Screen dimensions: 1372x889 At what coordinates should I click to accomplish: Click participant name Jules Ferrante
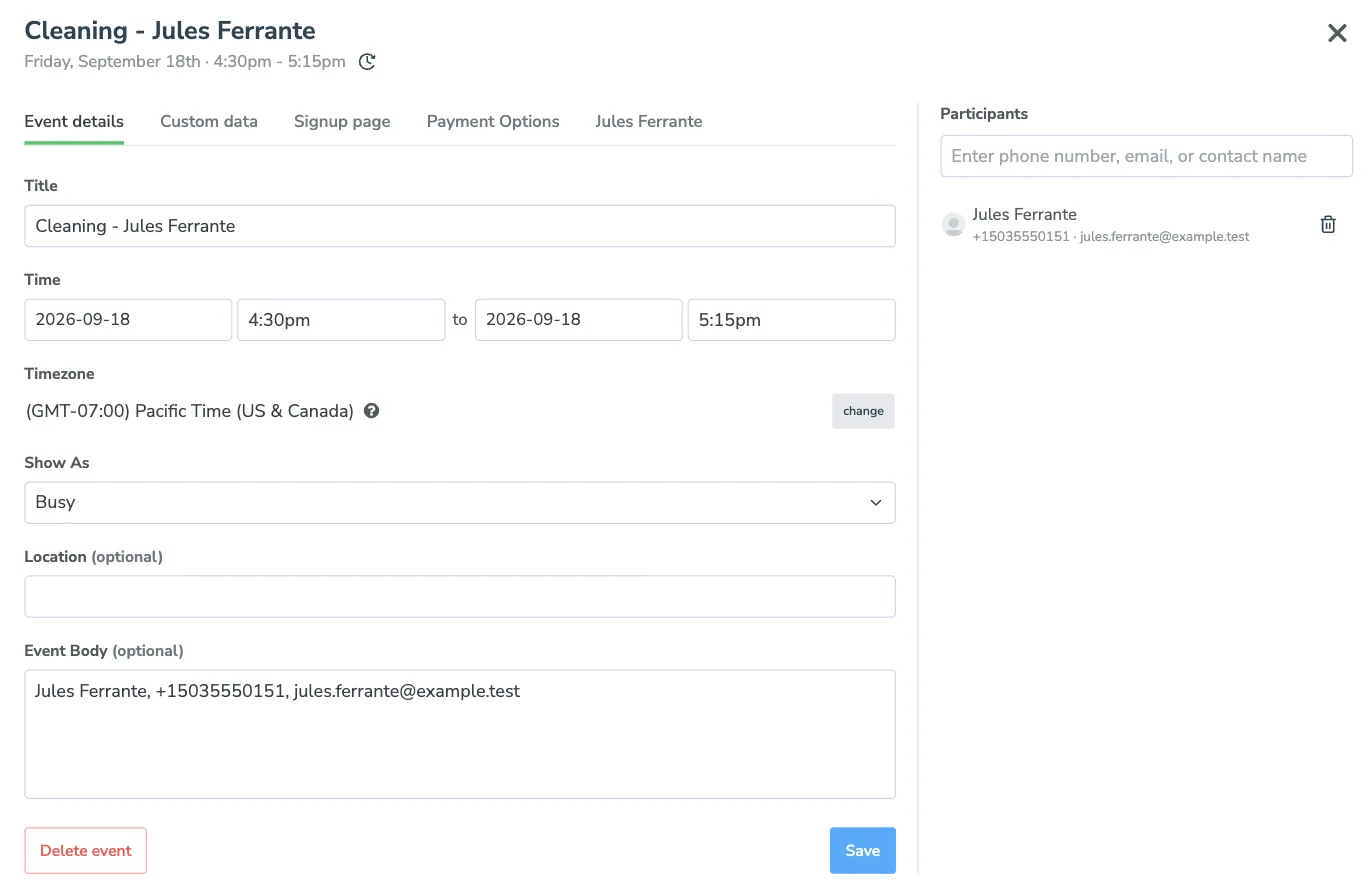coord(1025,214)
